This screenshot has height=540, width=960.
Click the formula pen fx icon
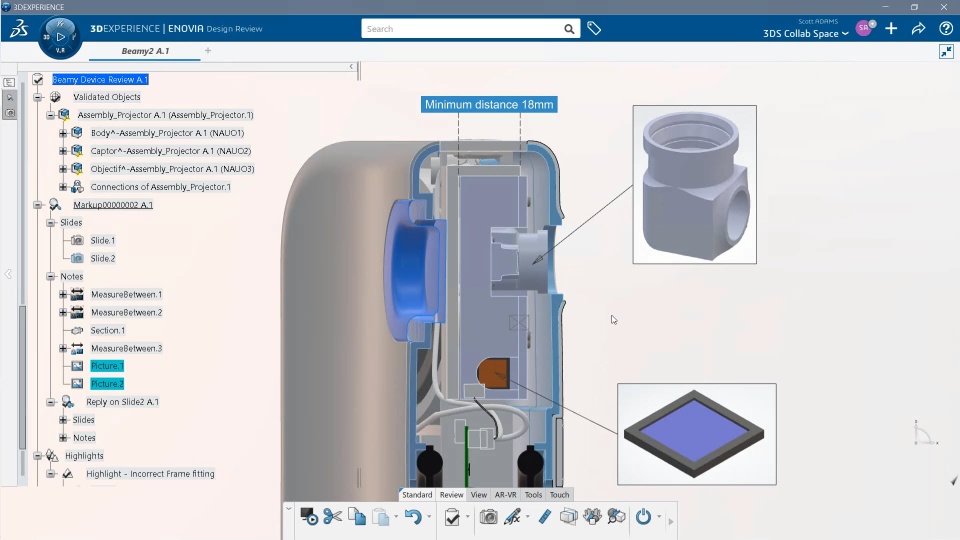512,517
